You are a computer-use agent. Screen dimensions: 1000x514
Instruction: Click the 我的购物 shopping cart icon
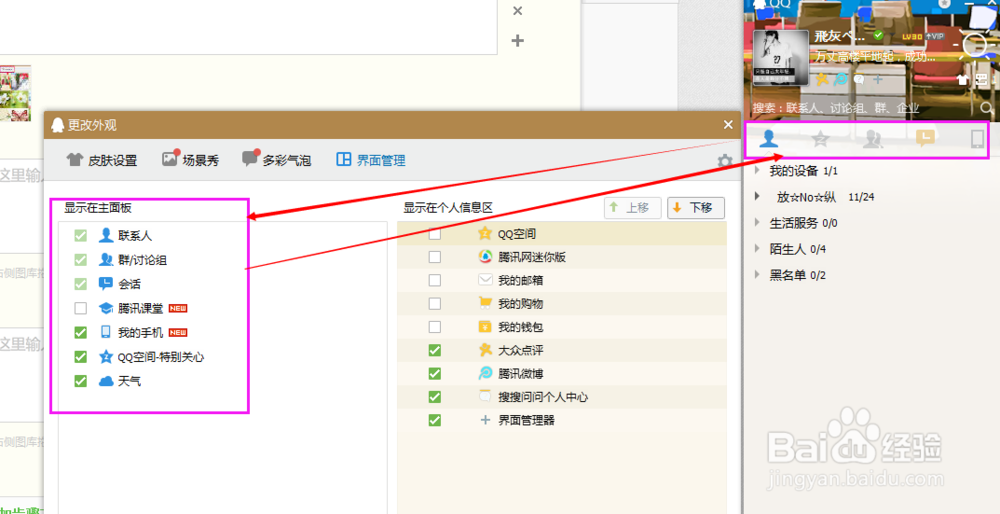[x=485, y=304]
